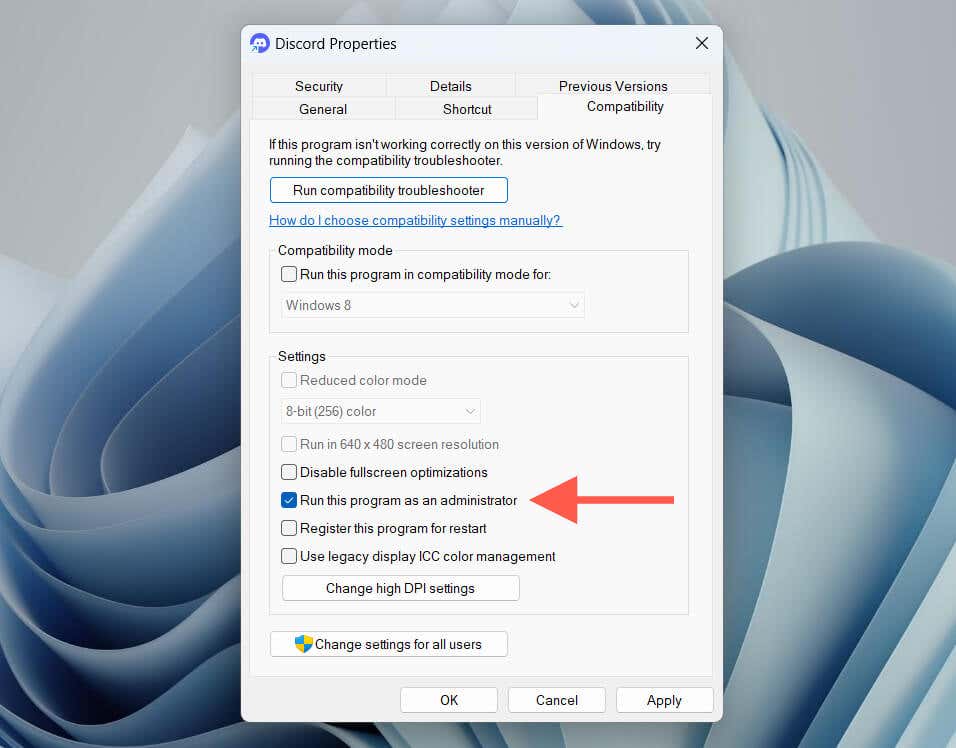Enable compatibility mode checkbox

[289, 274]
